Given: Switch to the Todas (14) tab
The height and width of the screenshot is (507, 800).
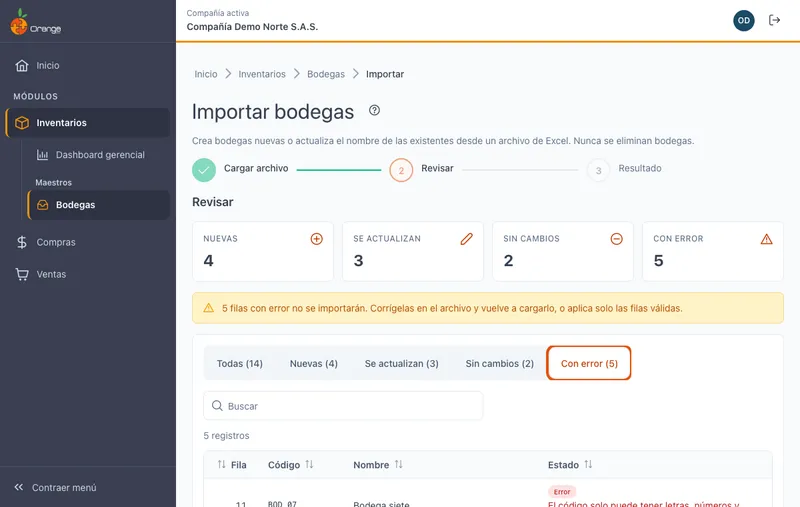Looking at the screenshot, I should pos(239,363).
